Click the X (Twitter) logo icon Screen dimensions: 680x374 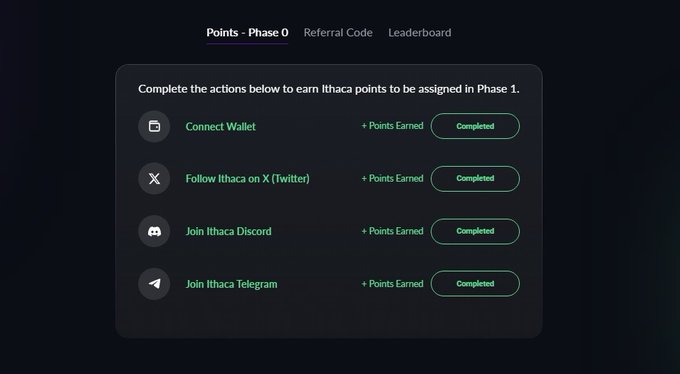tap(154, 178)
